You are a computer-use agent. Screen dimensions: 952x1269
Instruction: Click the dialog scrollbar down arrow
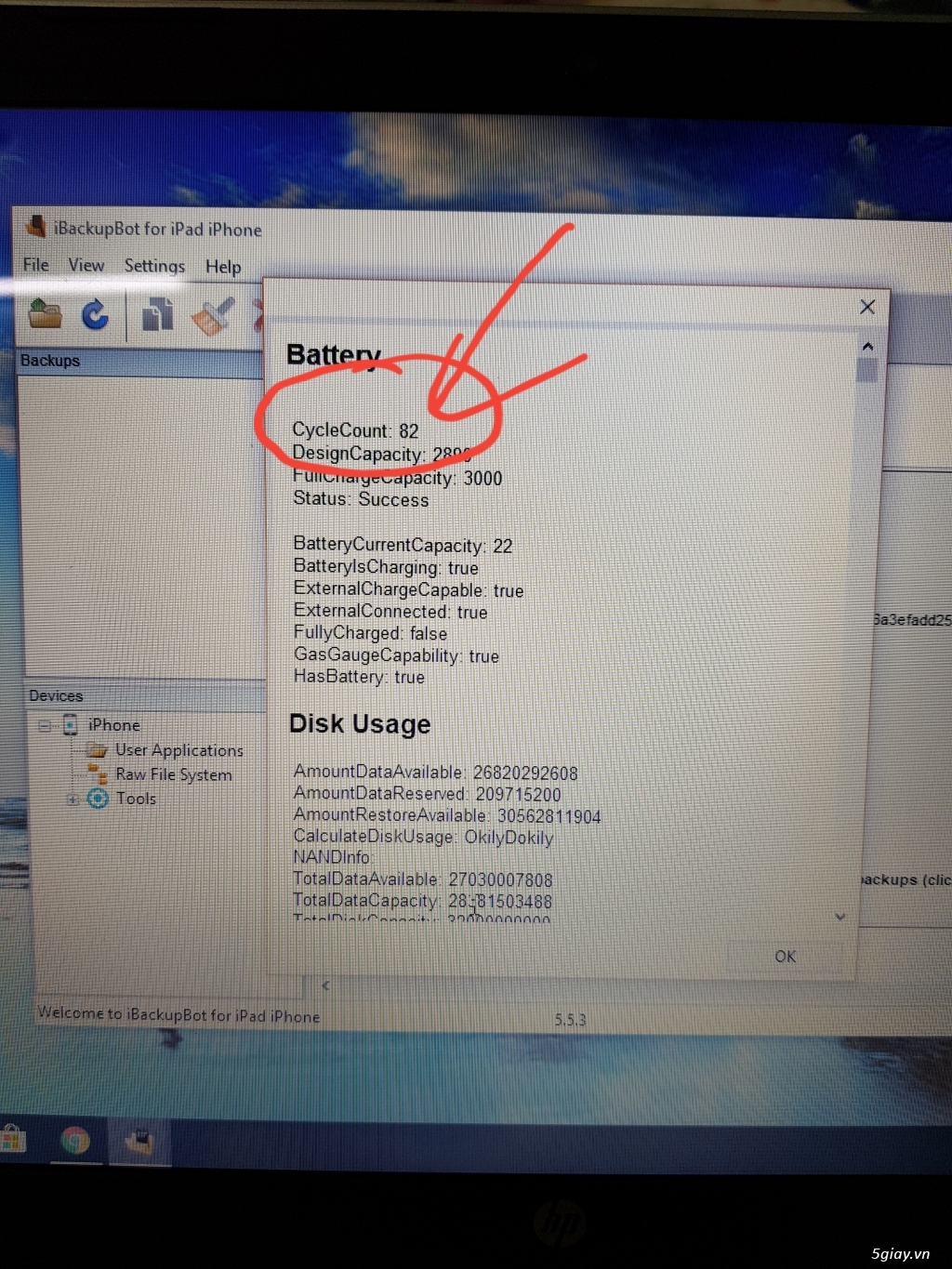click(x=840, y=917)
